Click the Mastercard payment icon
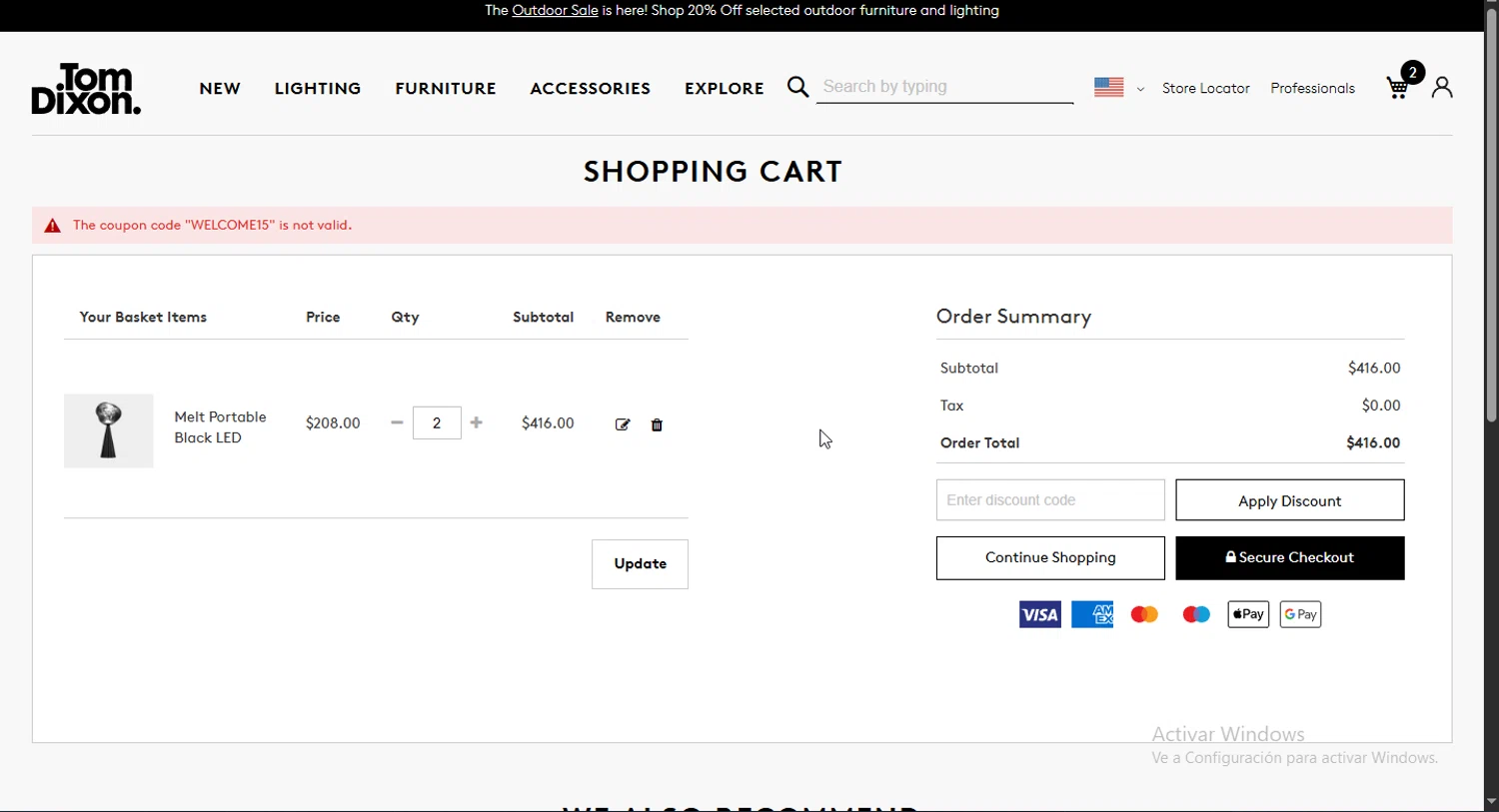Viewport: 1499px width, 812px height. pyautogui.click(x=1144, y=614)
